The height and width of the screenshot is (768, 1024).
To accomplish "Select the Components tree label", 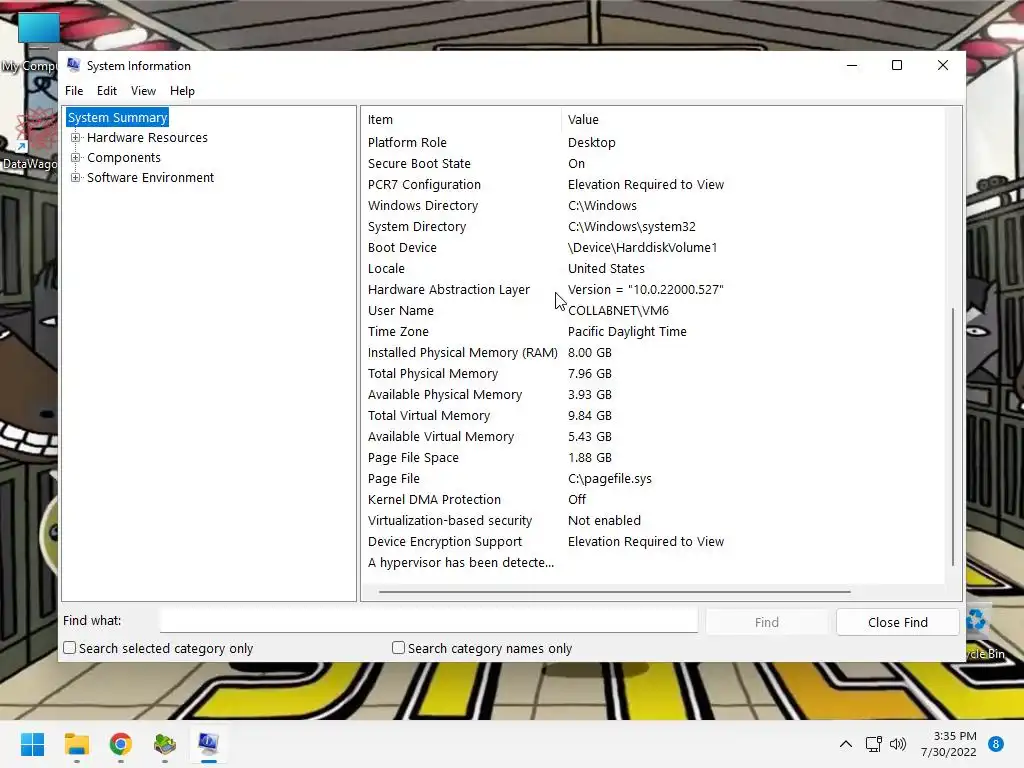I will point(123,157).
